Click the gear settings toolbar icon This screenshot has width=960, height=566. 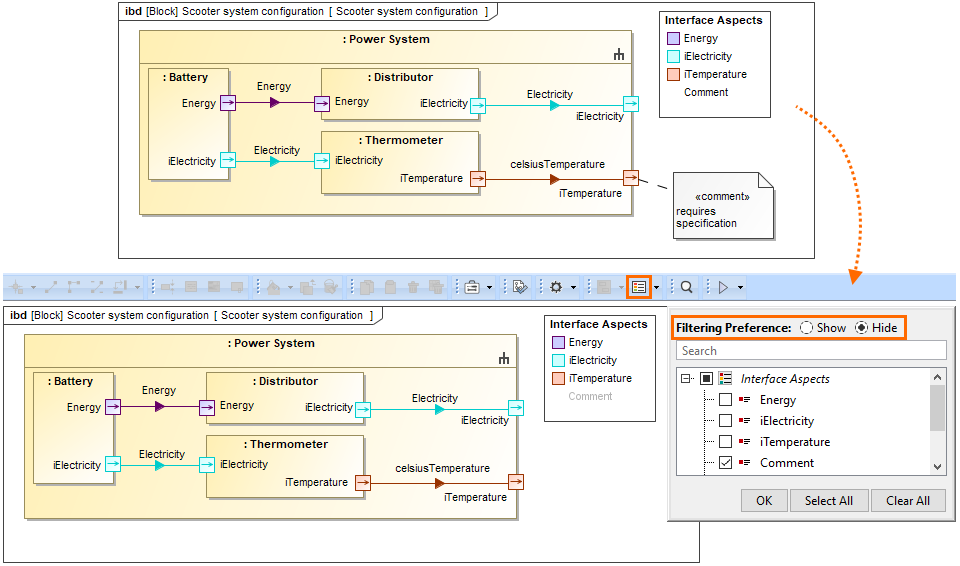pyautogui.click(x=556, y=287)
